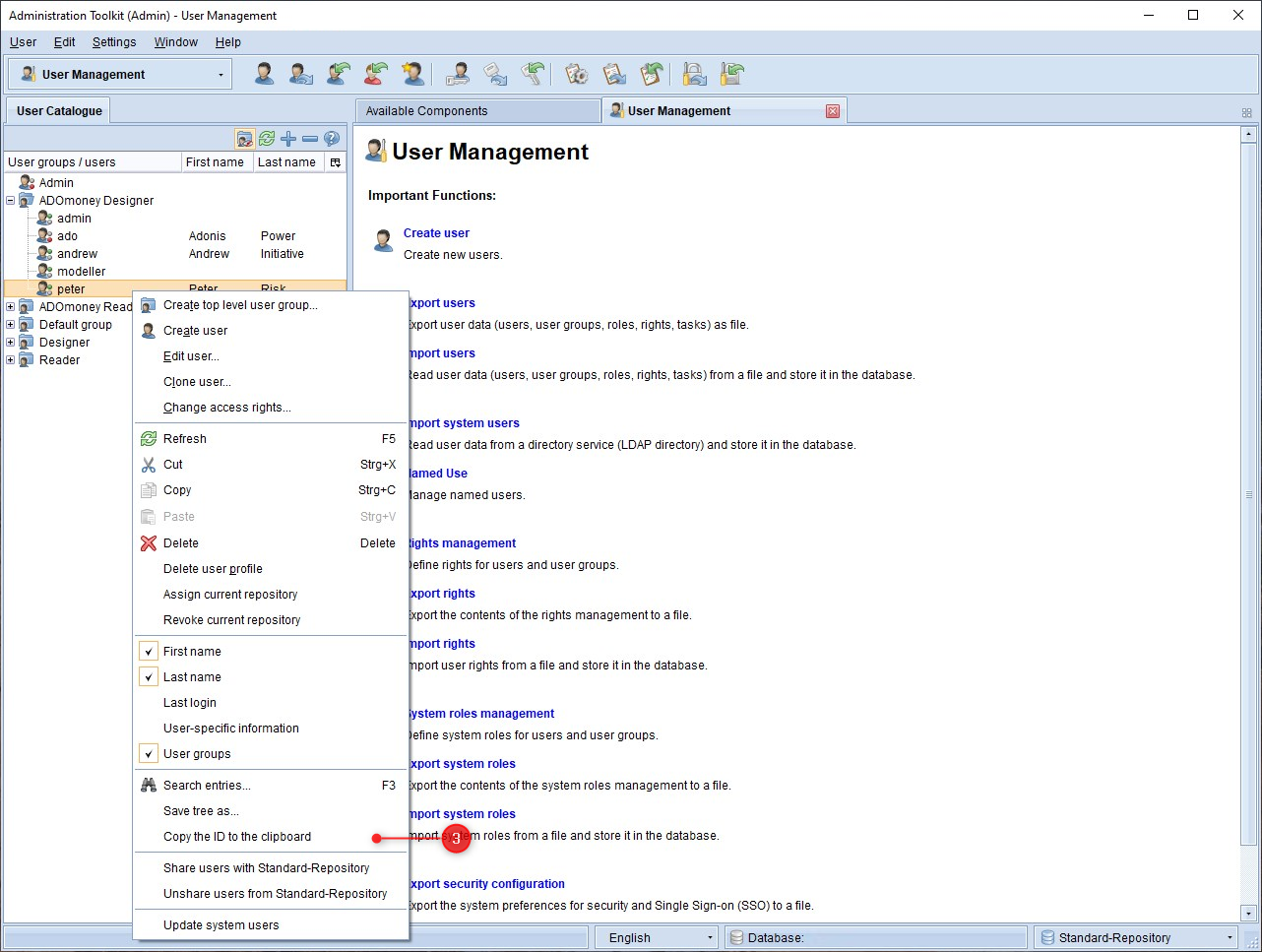Select the andrew user in the tree
Viewport: 1262px width, 952px height.
click(x=77, y=254)
